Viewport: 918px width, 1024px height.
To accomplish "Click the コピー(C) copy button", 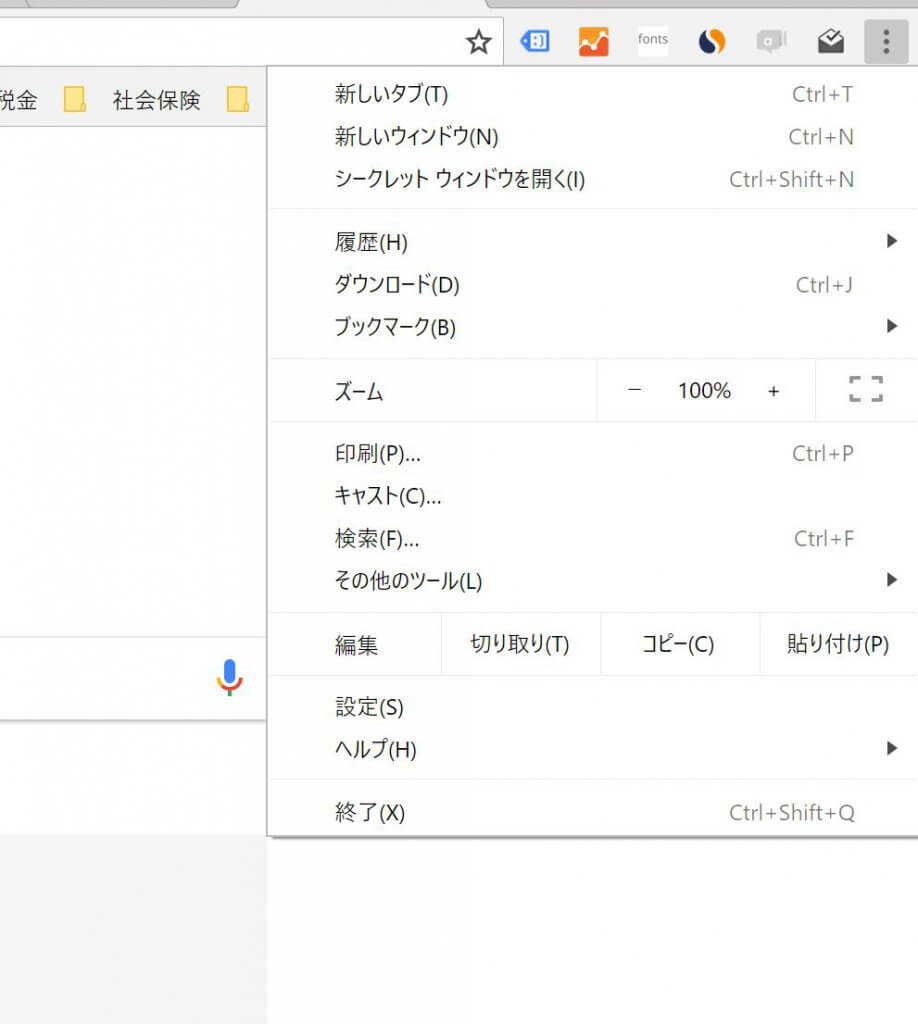I will [678, 644].
